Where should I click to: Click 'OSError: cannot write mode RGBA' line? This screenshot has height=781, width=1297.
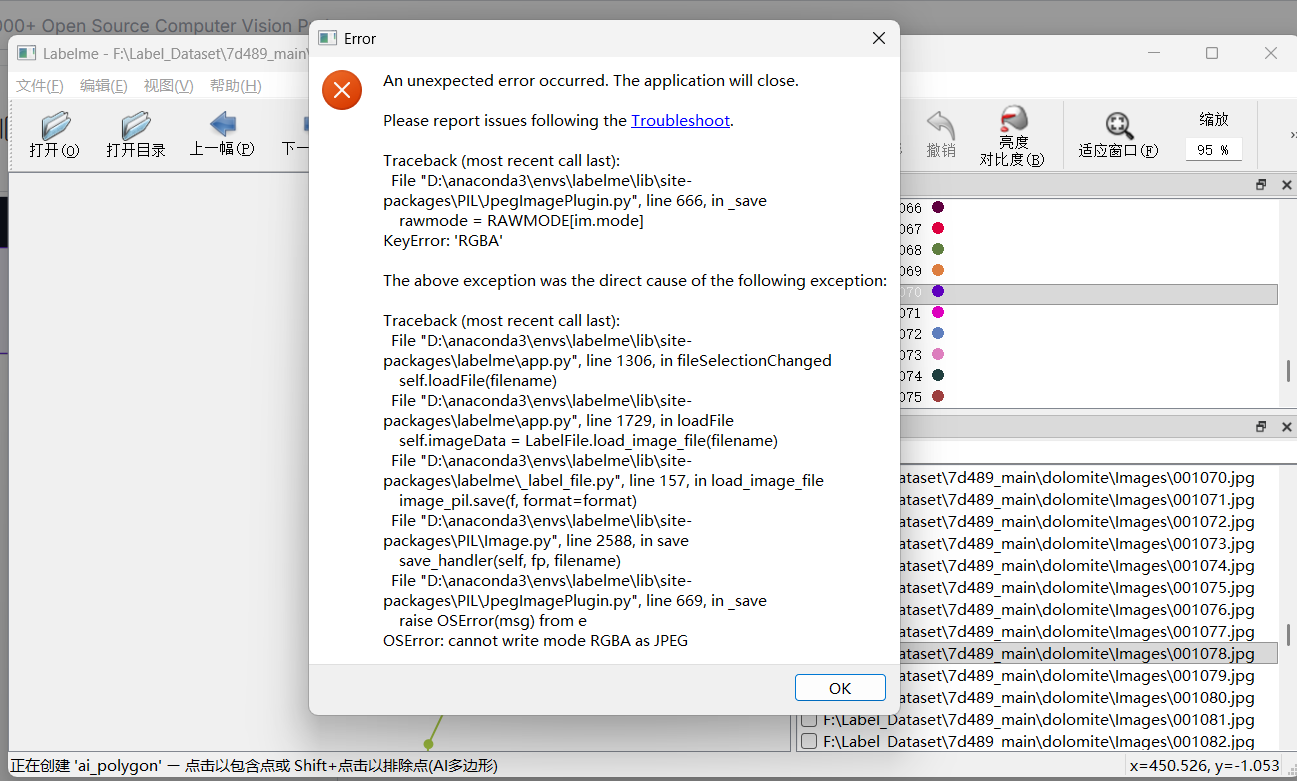535,641
